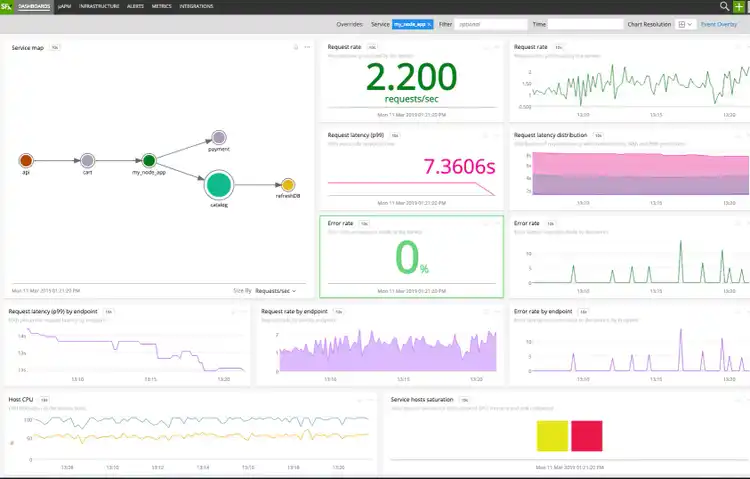Click the SignalFx logo icon

6,6
